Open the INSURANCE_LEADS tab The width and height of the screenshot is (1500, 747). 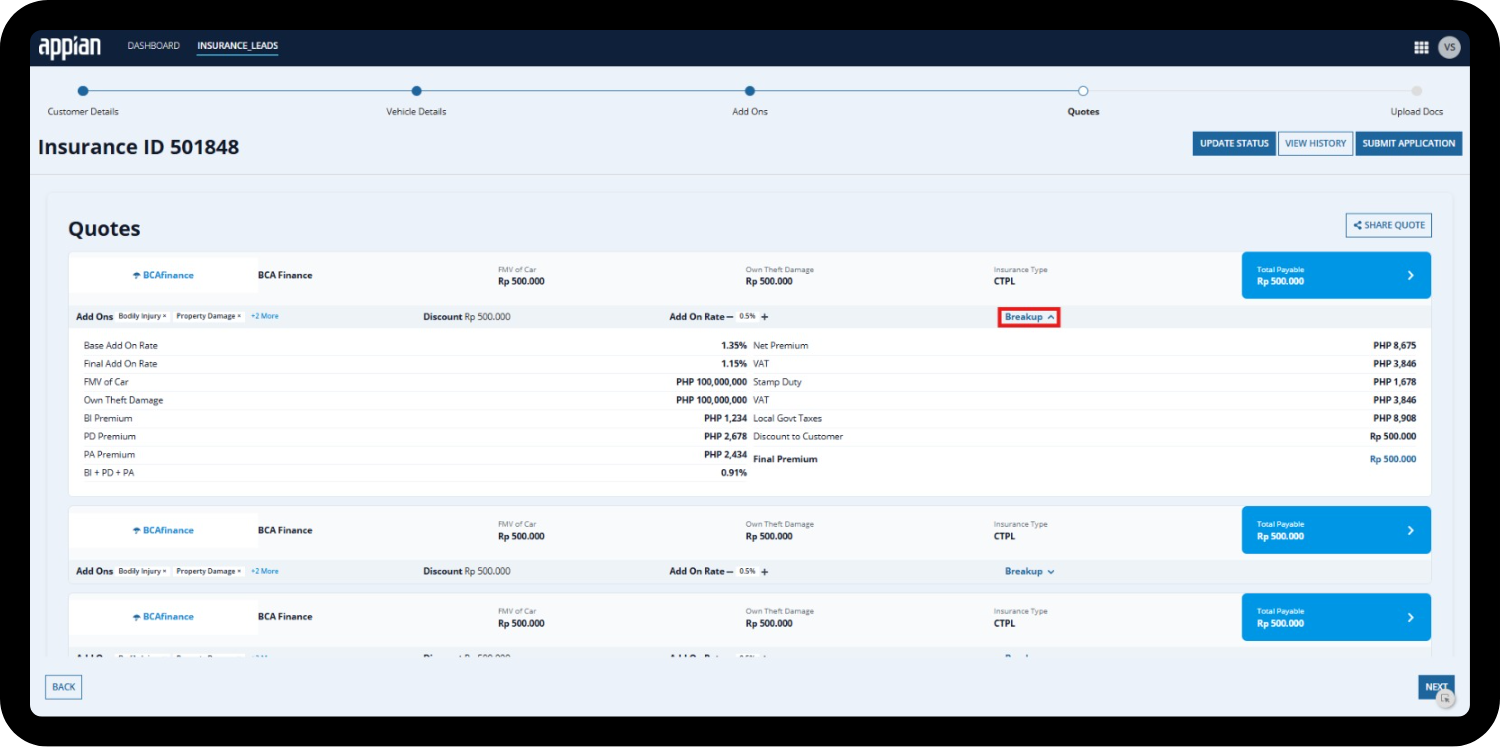click(x=238, y=46)
